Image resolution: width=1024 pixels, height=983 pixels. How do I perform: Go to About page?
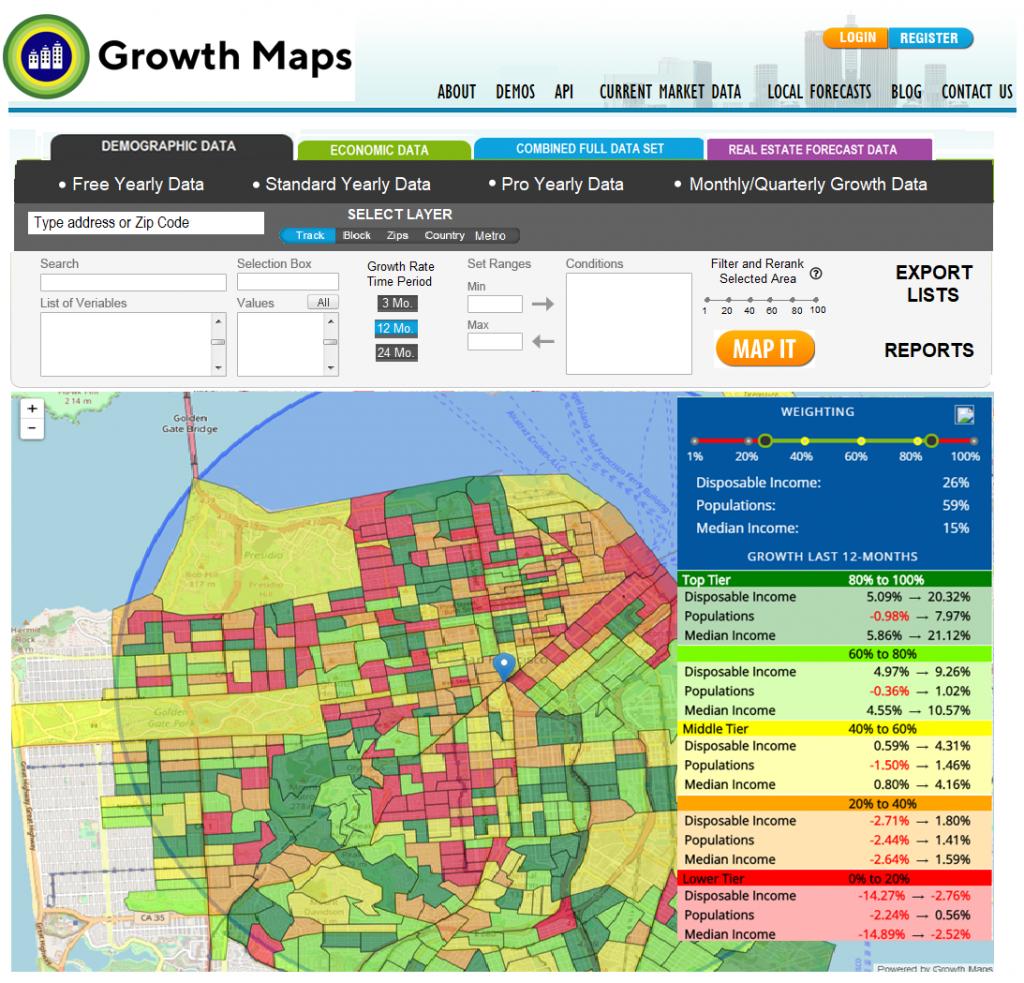click(456, 92)
